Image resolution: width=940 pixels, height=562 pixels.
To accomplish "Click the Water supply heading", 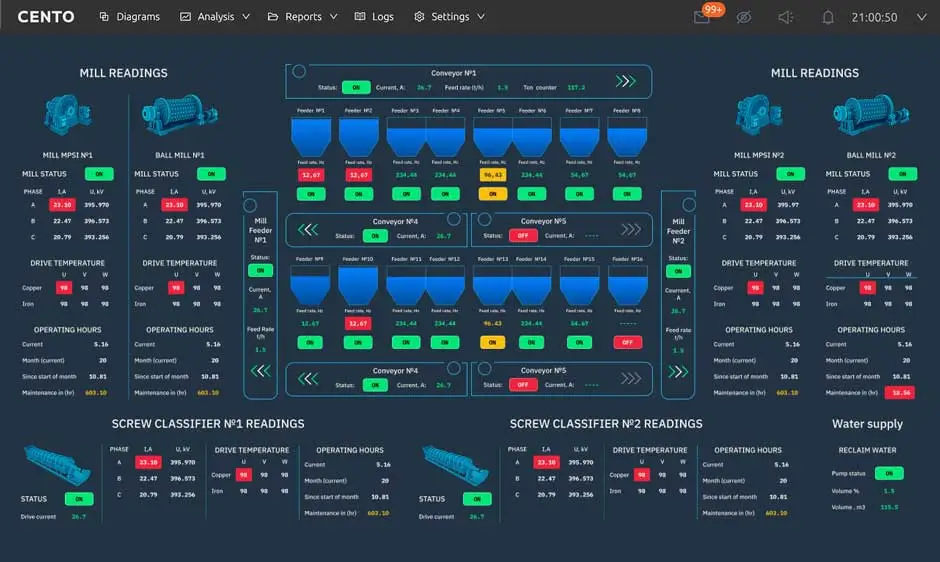I will [x=867, y=424].
